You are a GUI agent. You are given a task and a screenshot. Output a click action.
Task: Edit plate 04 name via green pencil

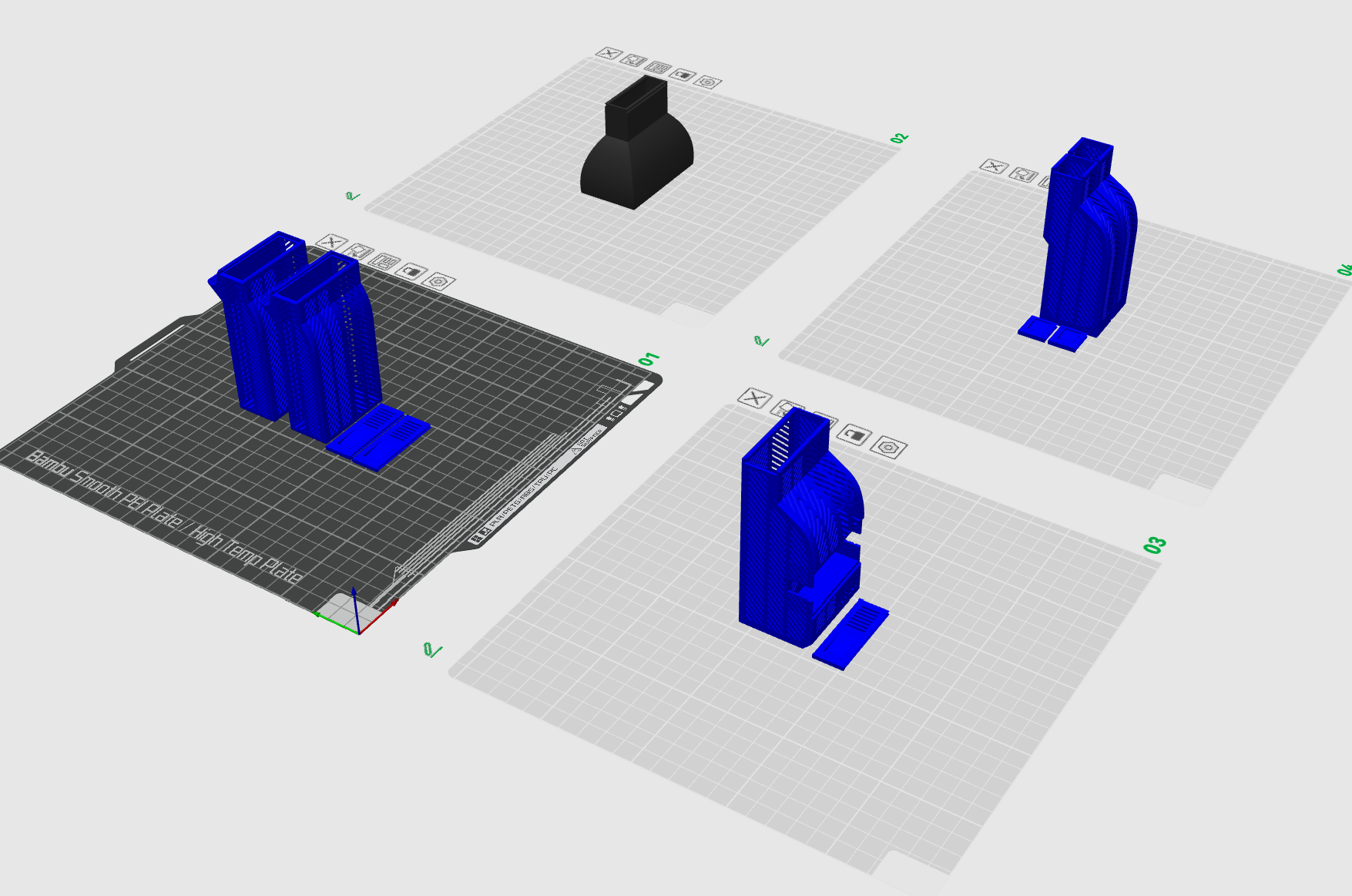[761, 341]
